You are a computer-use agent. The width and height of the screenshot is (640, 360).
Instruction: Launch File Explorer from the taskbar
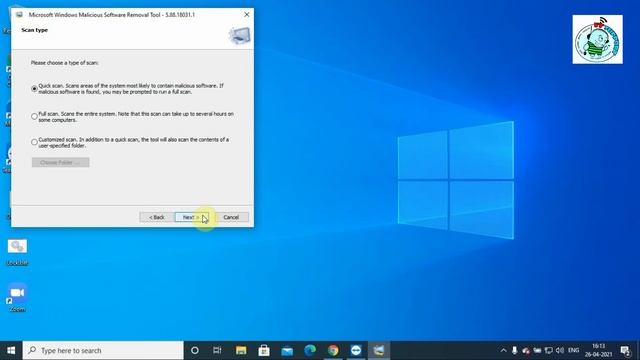(241, 350)
